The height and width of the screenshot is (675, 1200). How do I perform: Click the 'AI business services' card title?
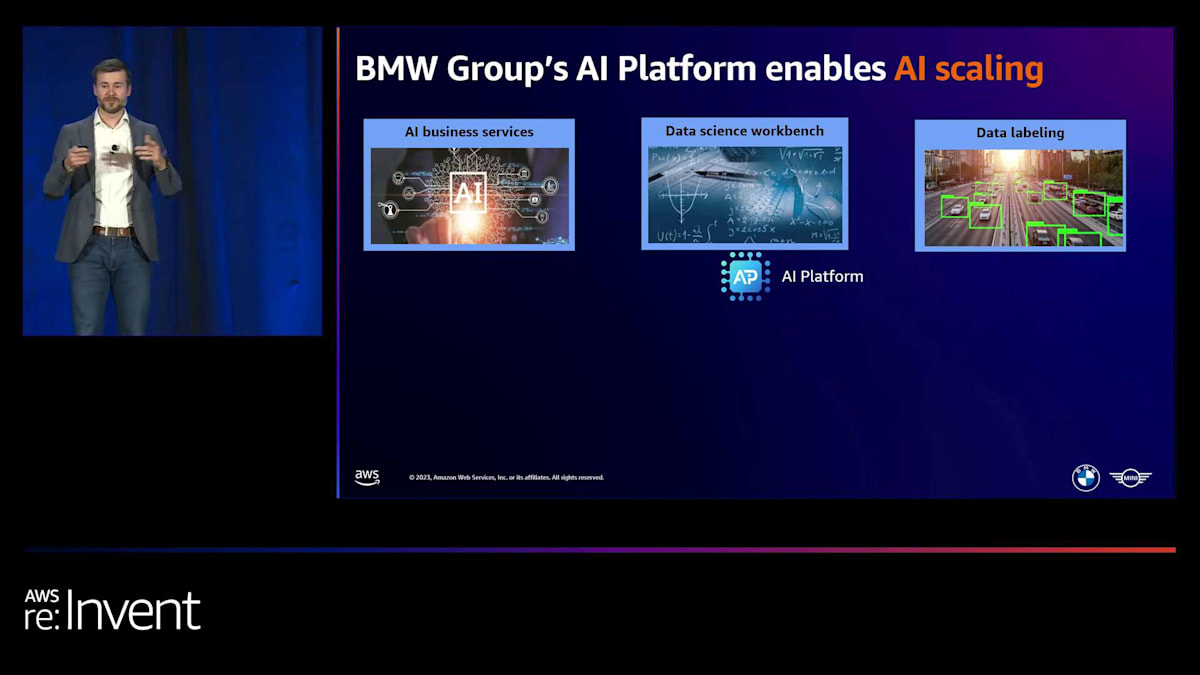[469, 132]
